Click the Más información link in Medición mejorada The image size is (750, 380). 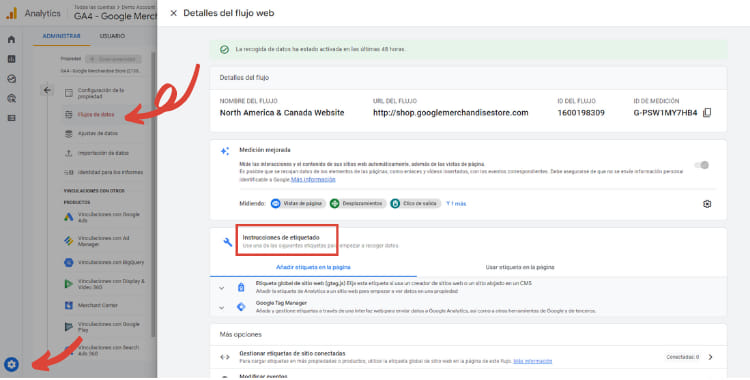tap(313, 179)
